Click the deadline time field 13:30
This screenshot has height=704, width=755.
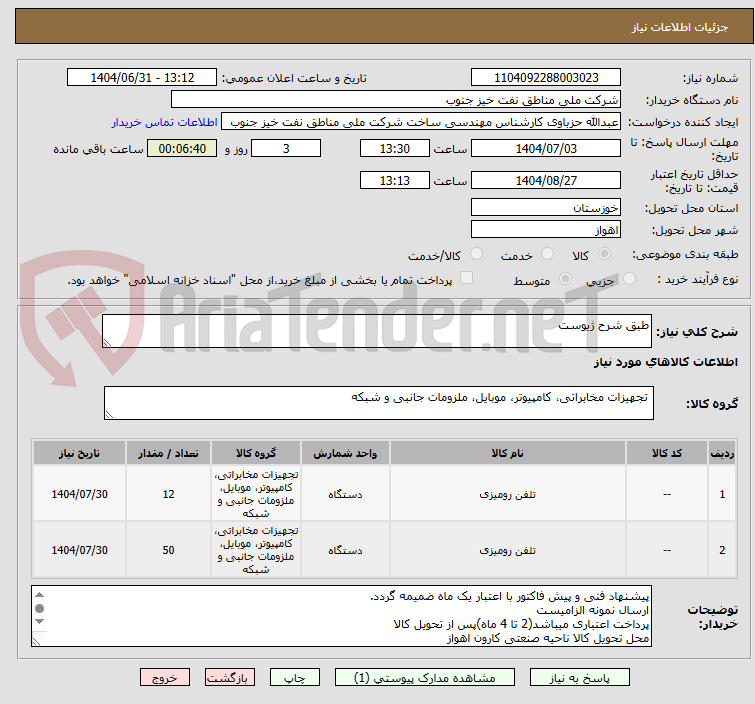[394, 148]
